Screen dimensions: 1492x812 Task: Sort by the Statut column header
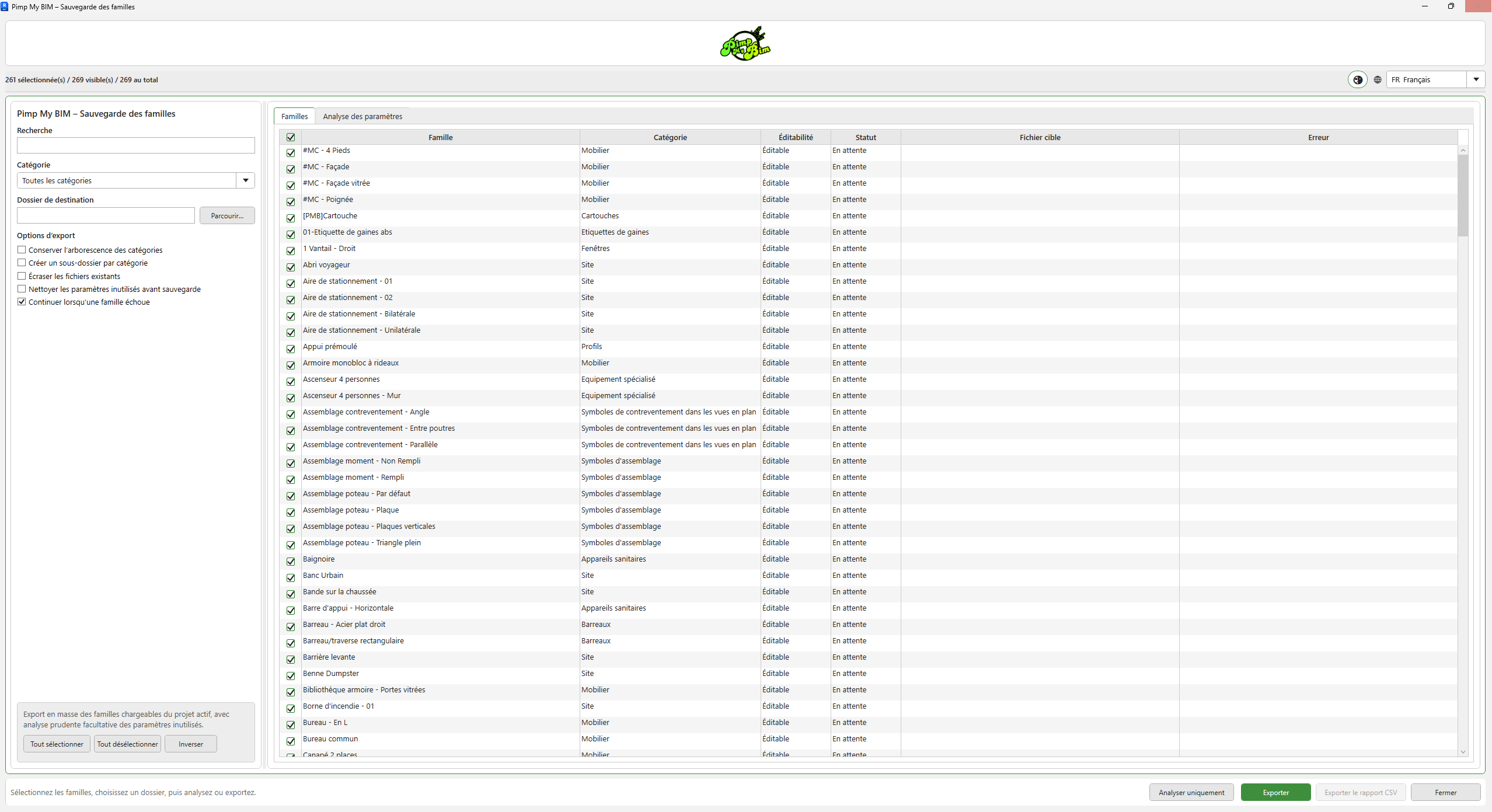[x=866, y=137]
